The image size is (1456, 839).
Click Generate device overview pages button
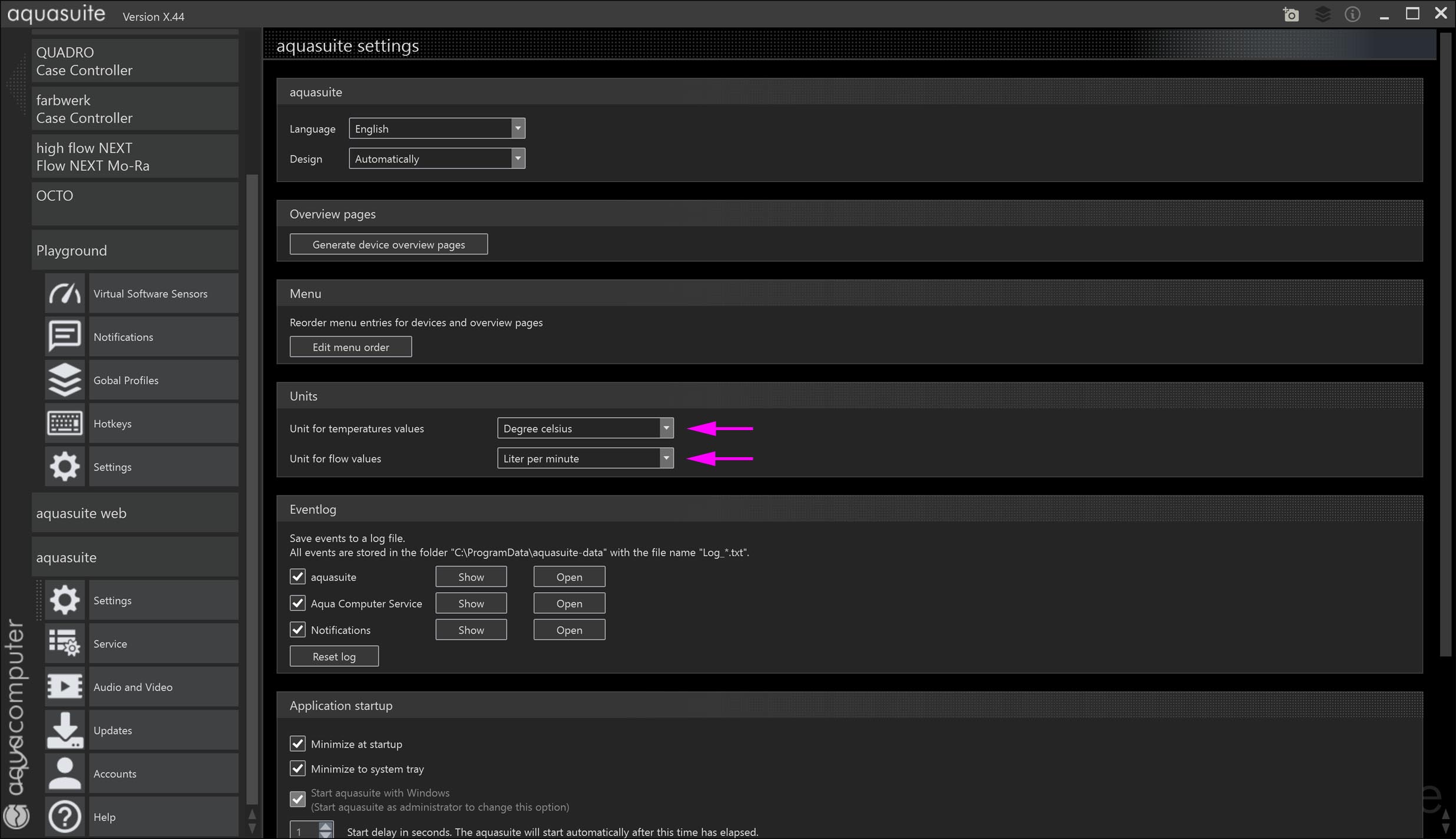[388, 245]
